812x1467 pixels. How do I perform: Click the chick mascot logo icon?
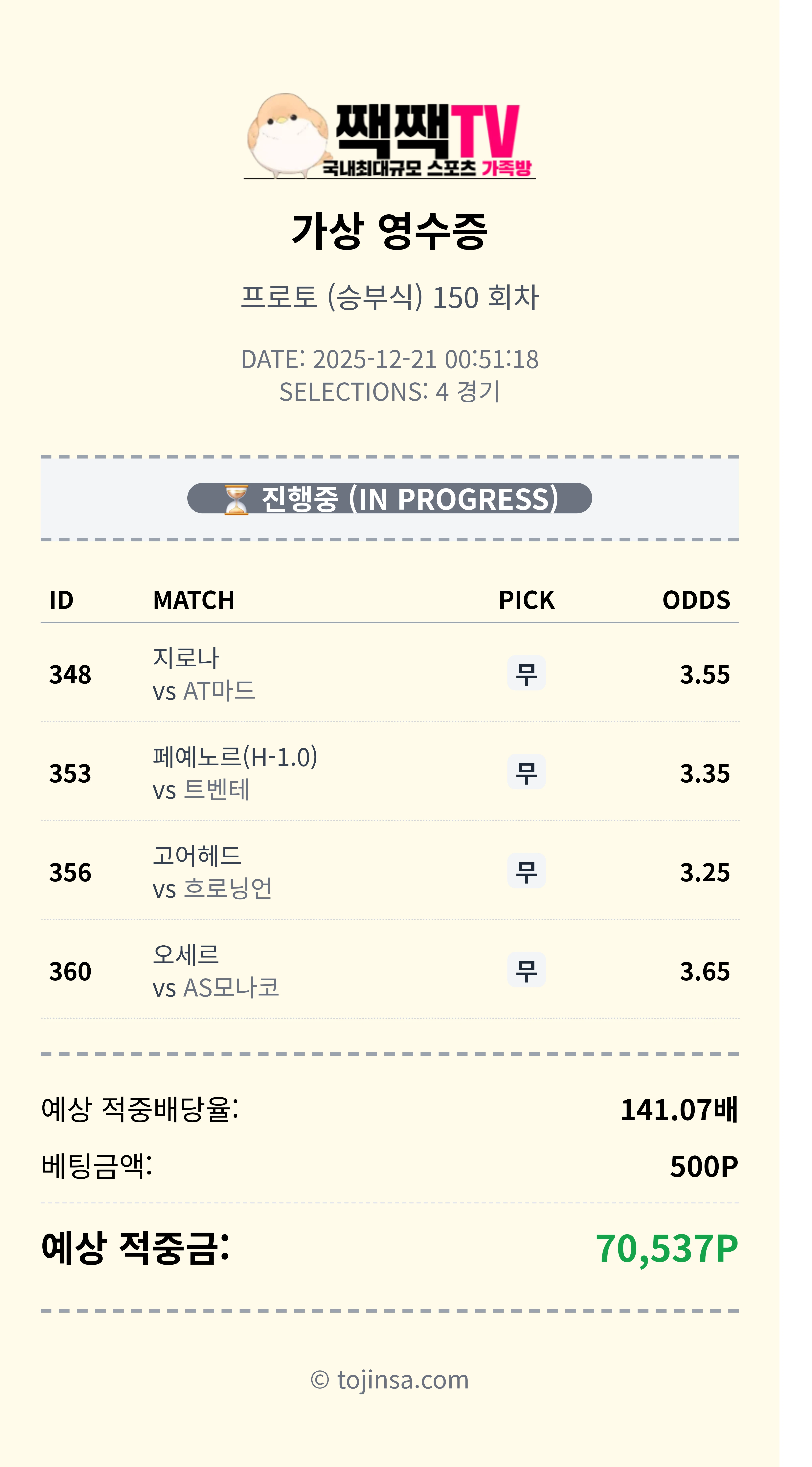pos(288,135)
